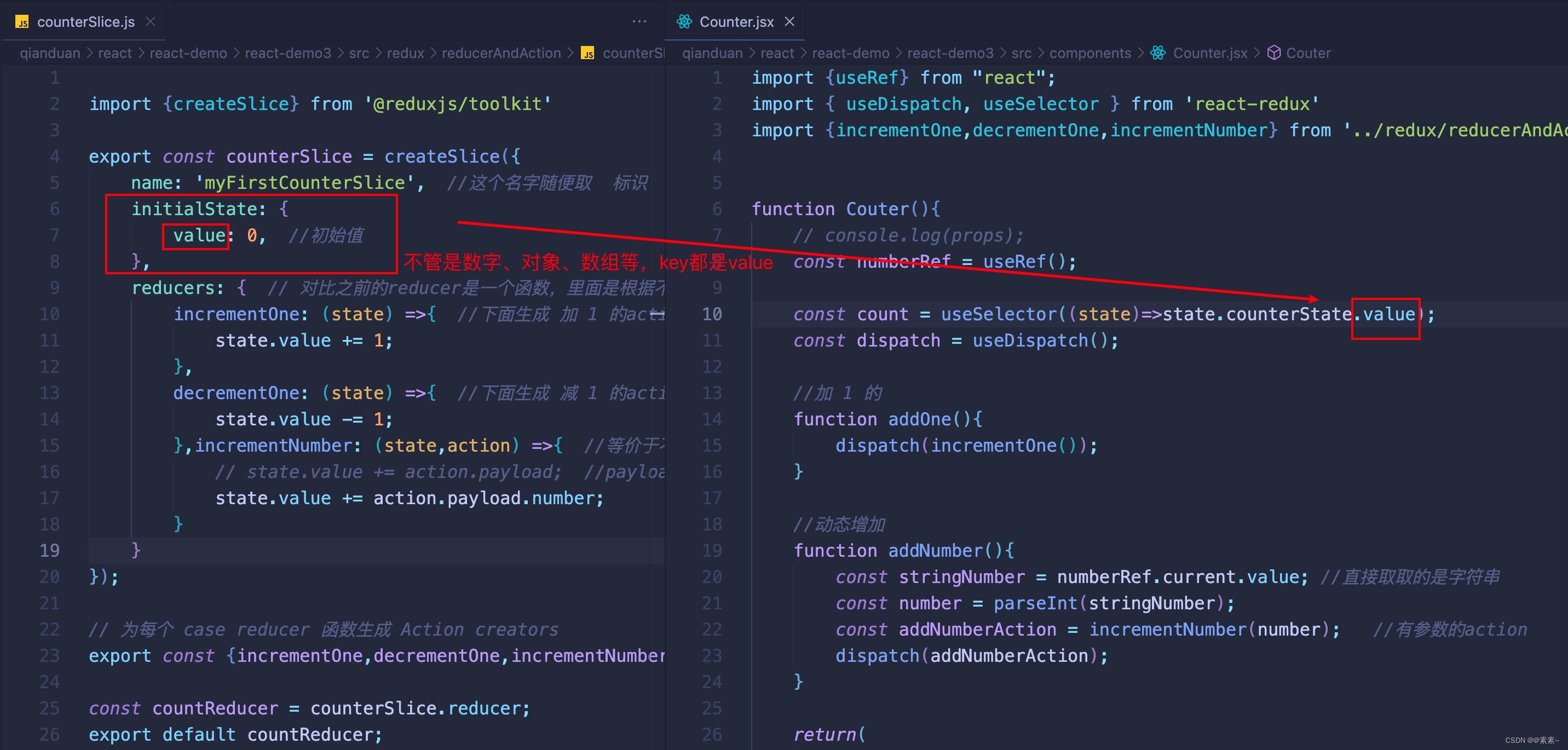This screenshot has width=1568, height=750.
Task: Select 'components' in the right breadcrumb
Action: (x=1090, y=53)
